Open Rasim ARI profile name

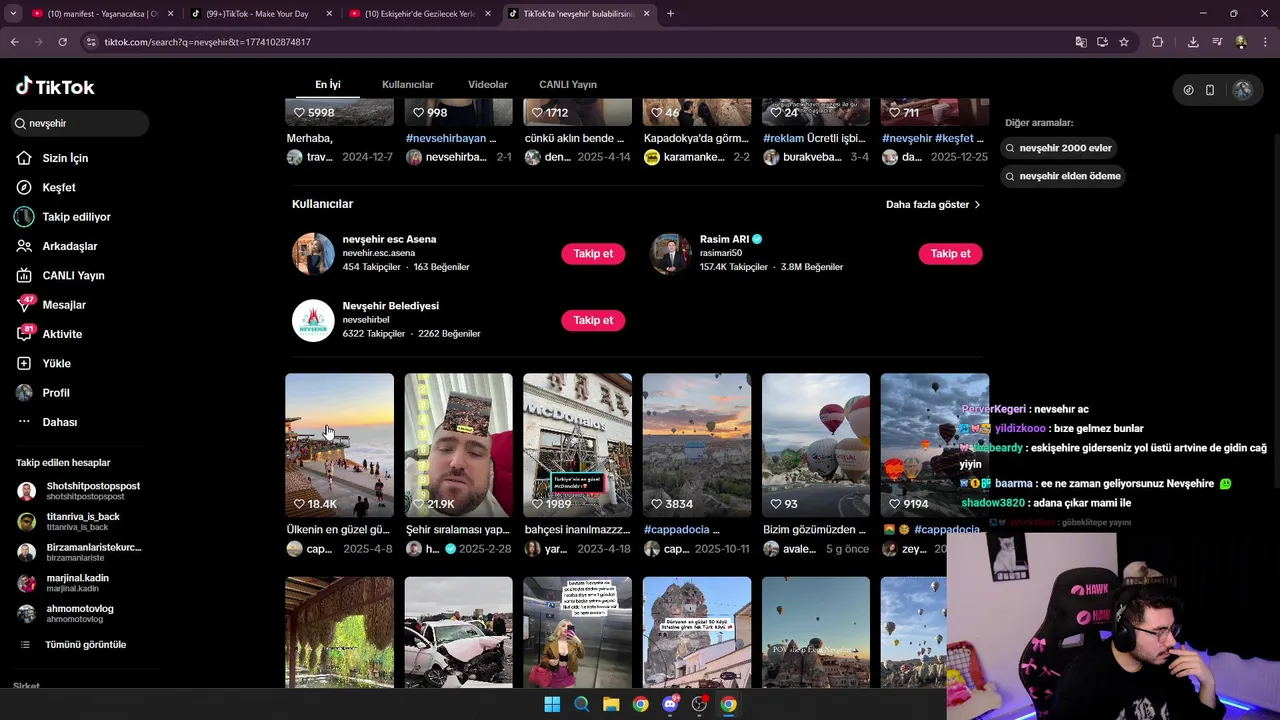pyautogui.click(x=724, y=239)
